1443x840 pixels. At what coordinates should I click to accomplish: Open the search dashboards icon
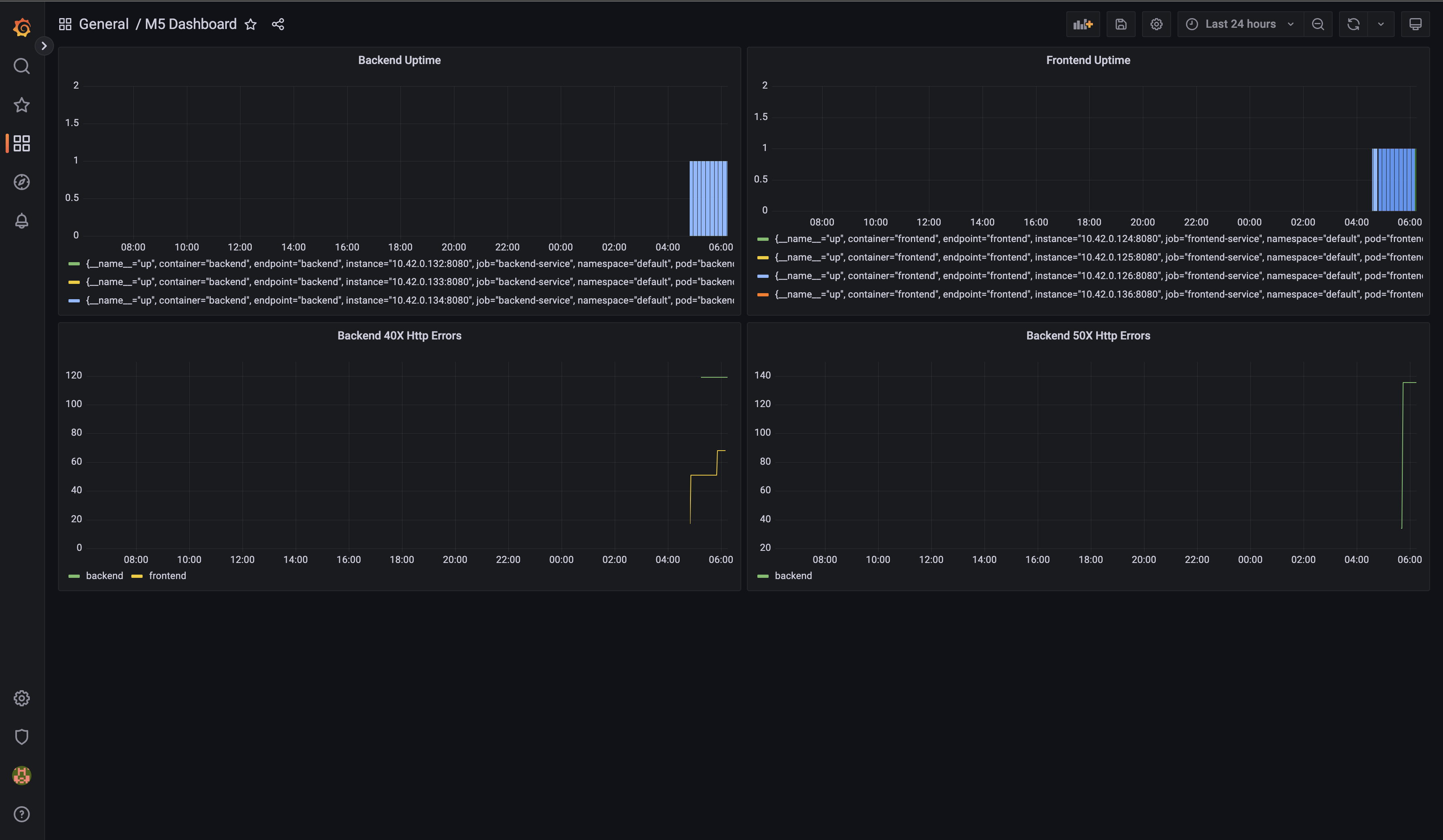[22, 66]
